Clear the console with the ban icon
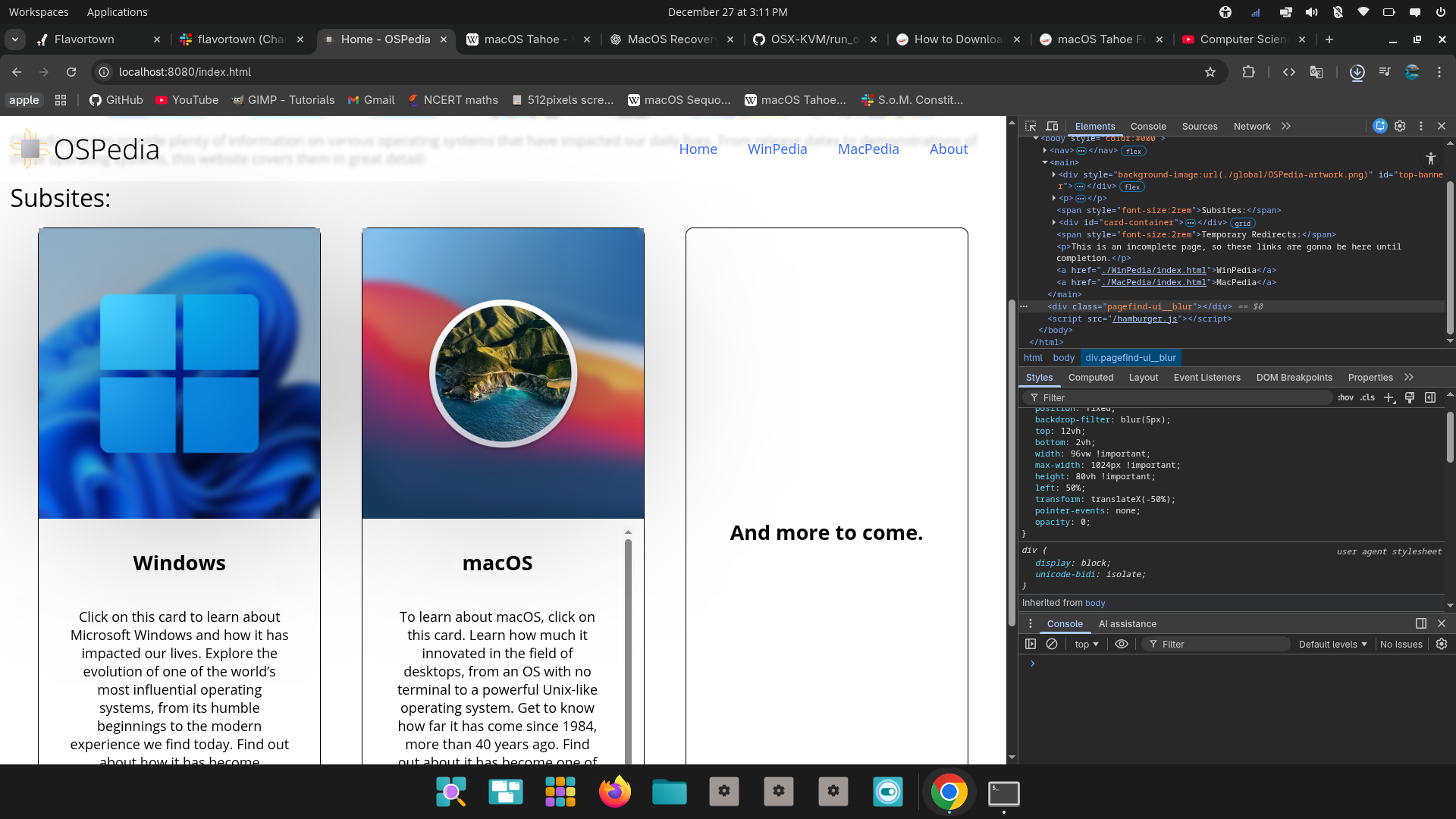Screen dimensions: 1456x819 pos(1052,644)
